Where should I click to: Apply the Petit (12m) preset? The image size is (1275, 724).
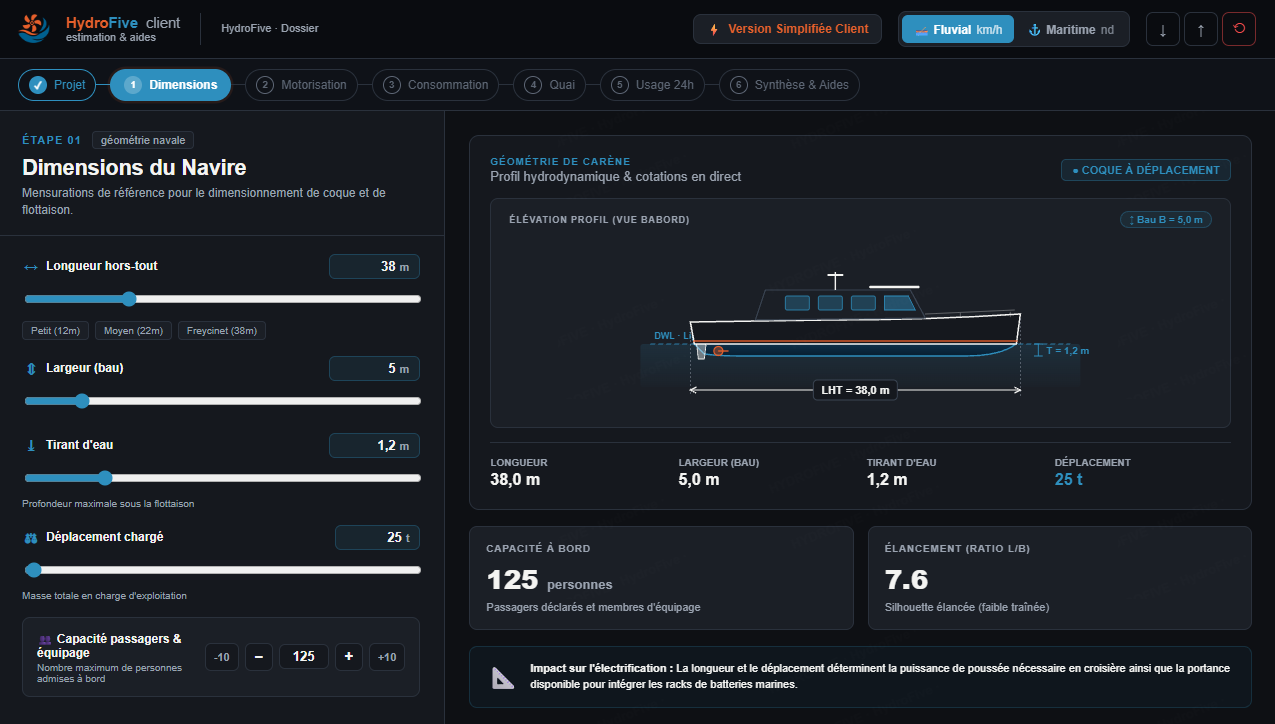coord(56,331)
